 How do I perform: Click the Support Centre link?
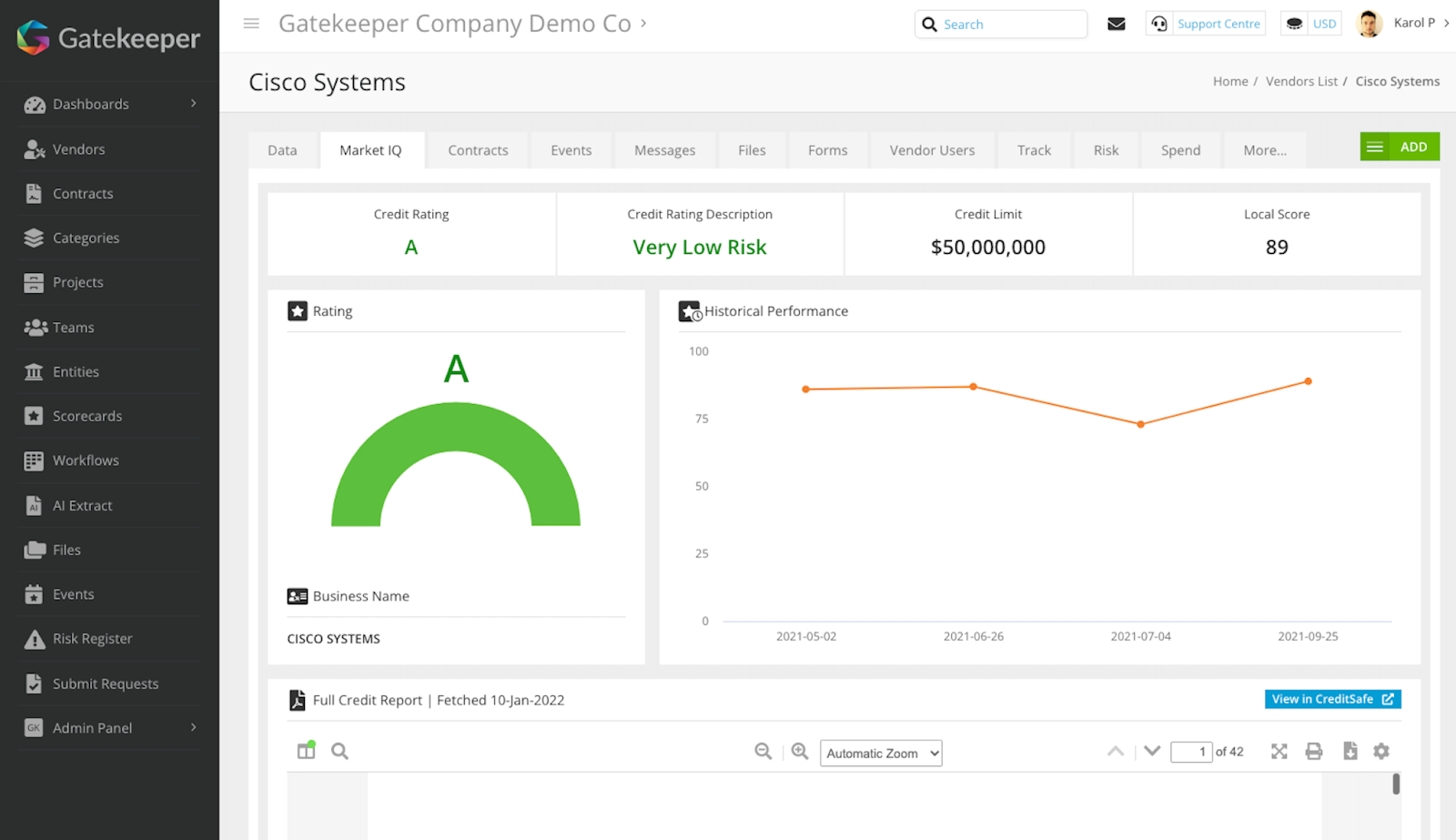1218,24
